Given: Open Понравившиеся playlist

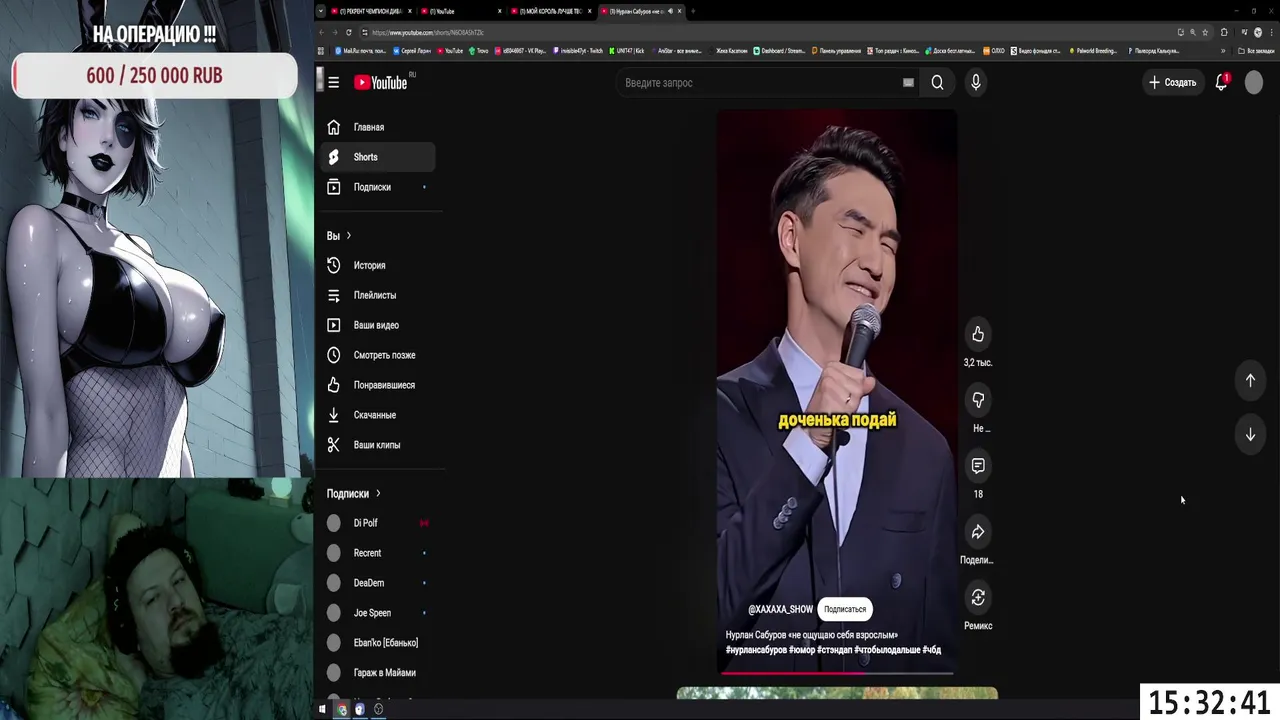Looking at the screenshot, I should pos(378,385).
